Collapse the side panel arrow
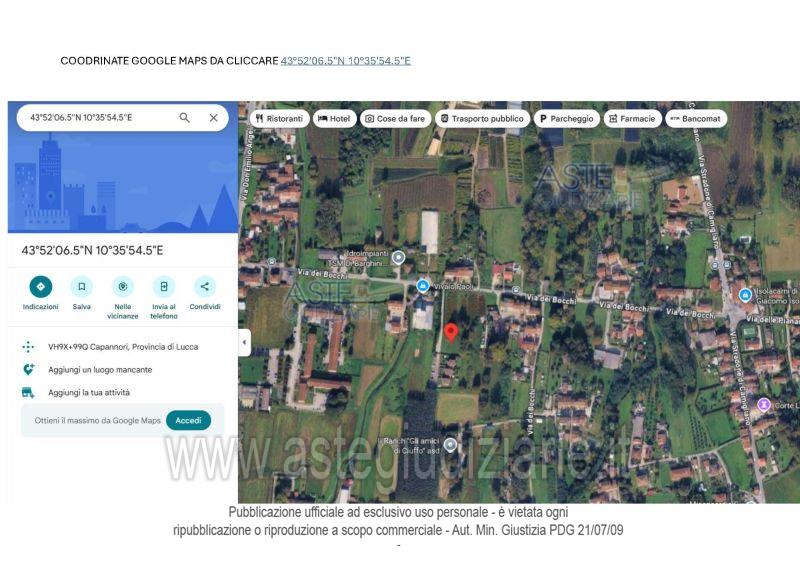The width and height of the screenshot is (800, 566). point(244,342)
